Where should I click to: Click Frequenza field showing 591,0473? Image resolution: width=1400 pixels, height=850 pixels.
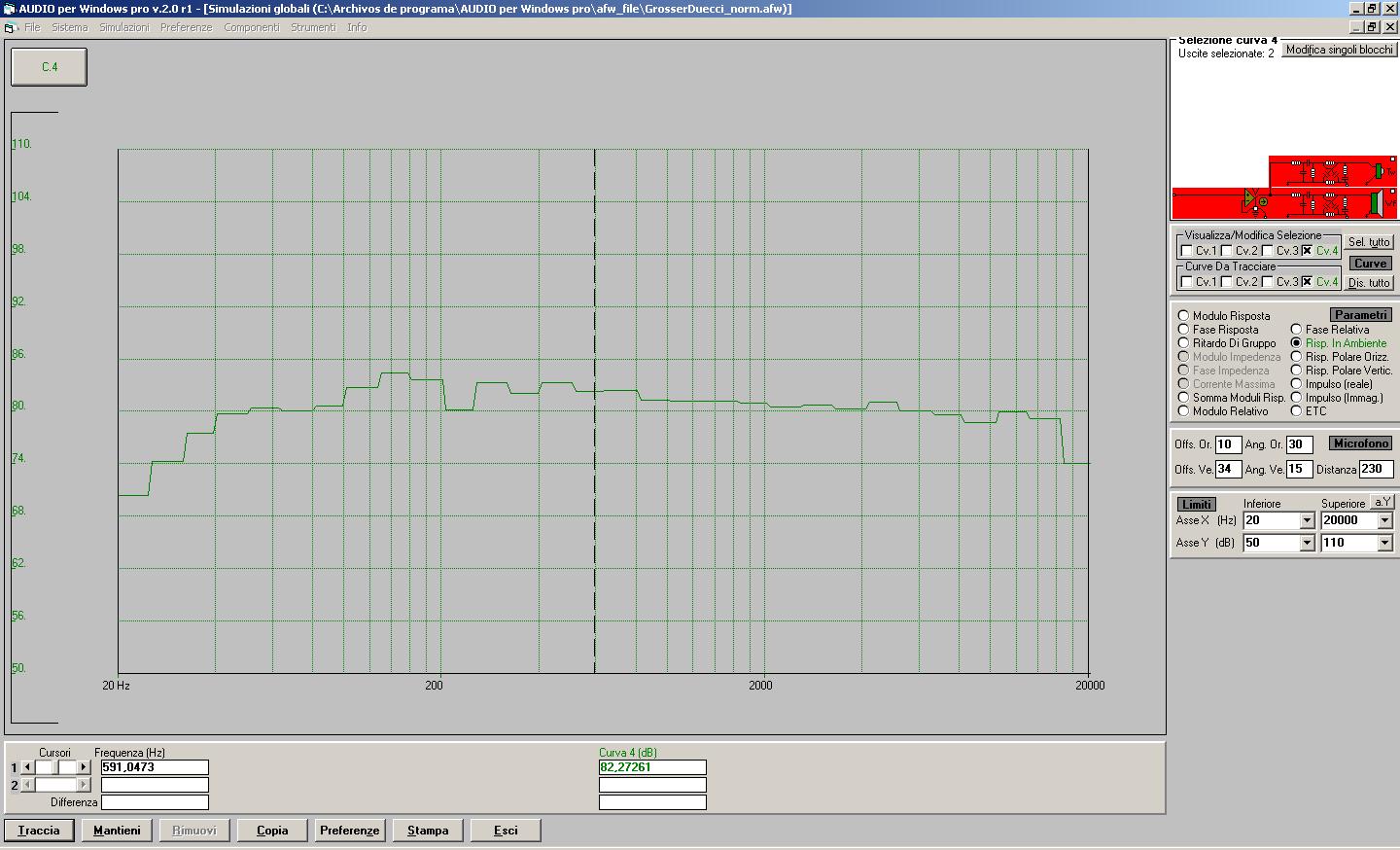[155, 767]
